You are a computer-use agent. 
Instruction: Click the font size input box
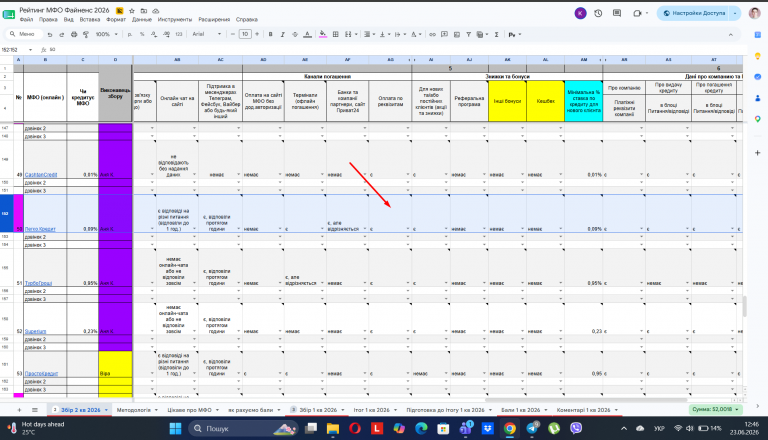click(x=245, y=34)
